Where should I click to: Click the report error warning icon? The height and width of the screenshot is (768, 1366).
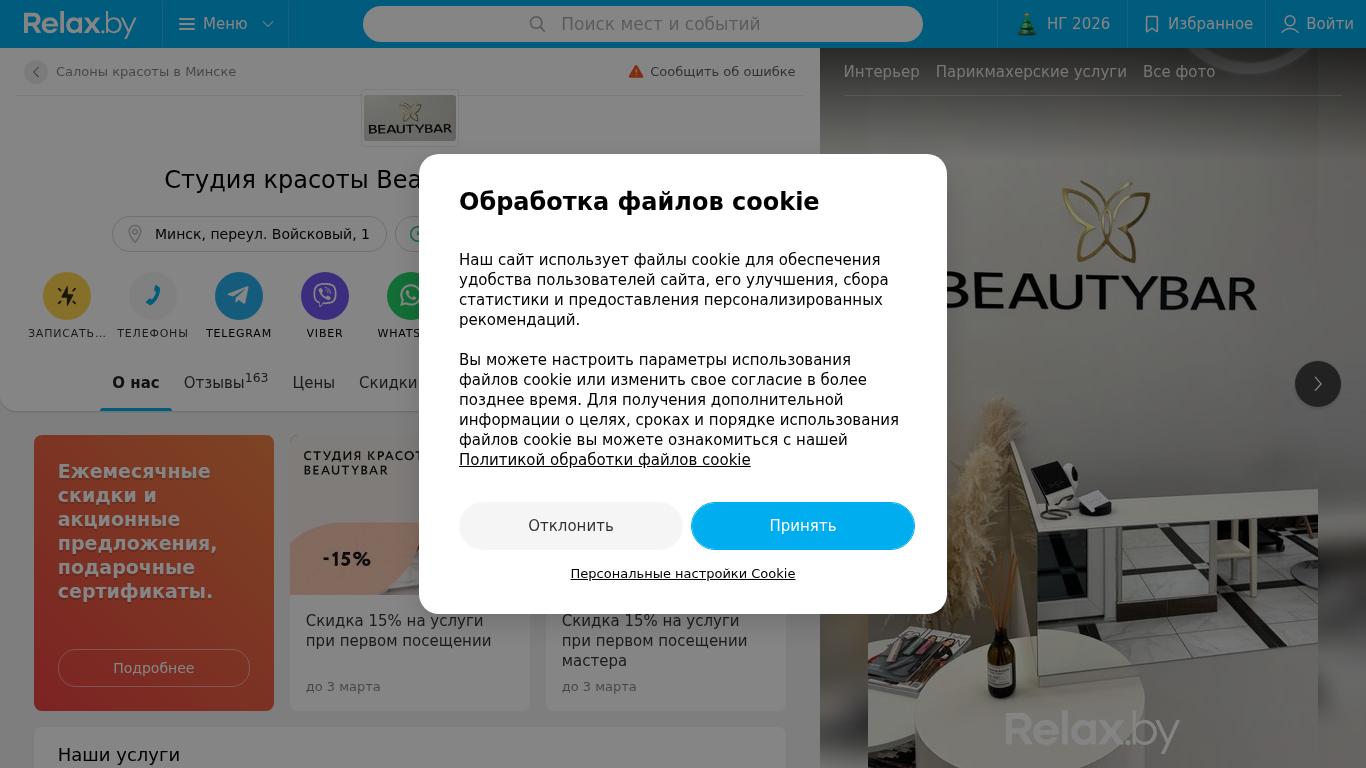click(636, 72)
